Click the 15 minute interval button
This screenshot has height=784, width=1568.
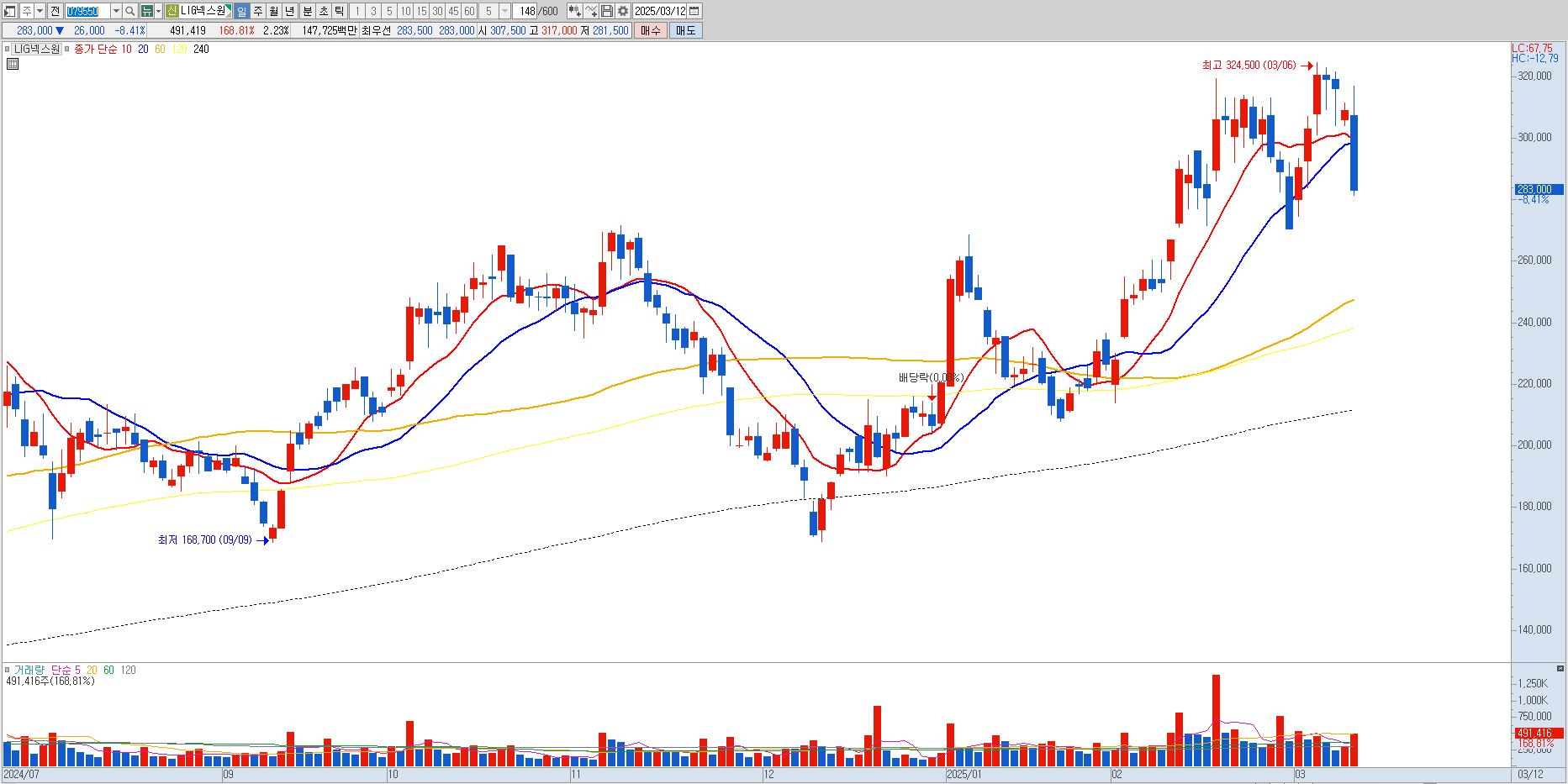pyautogui.click(x=421, y=11)
